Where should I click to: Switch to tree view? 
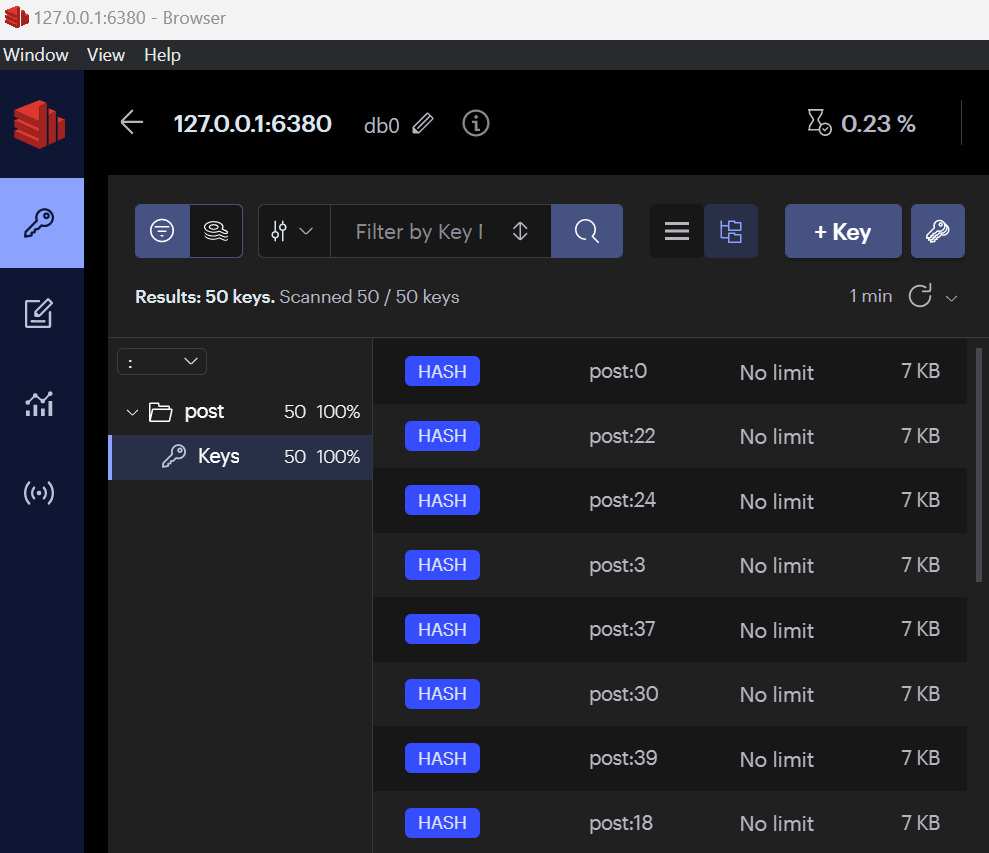[731, 232]
